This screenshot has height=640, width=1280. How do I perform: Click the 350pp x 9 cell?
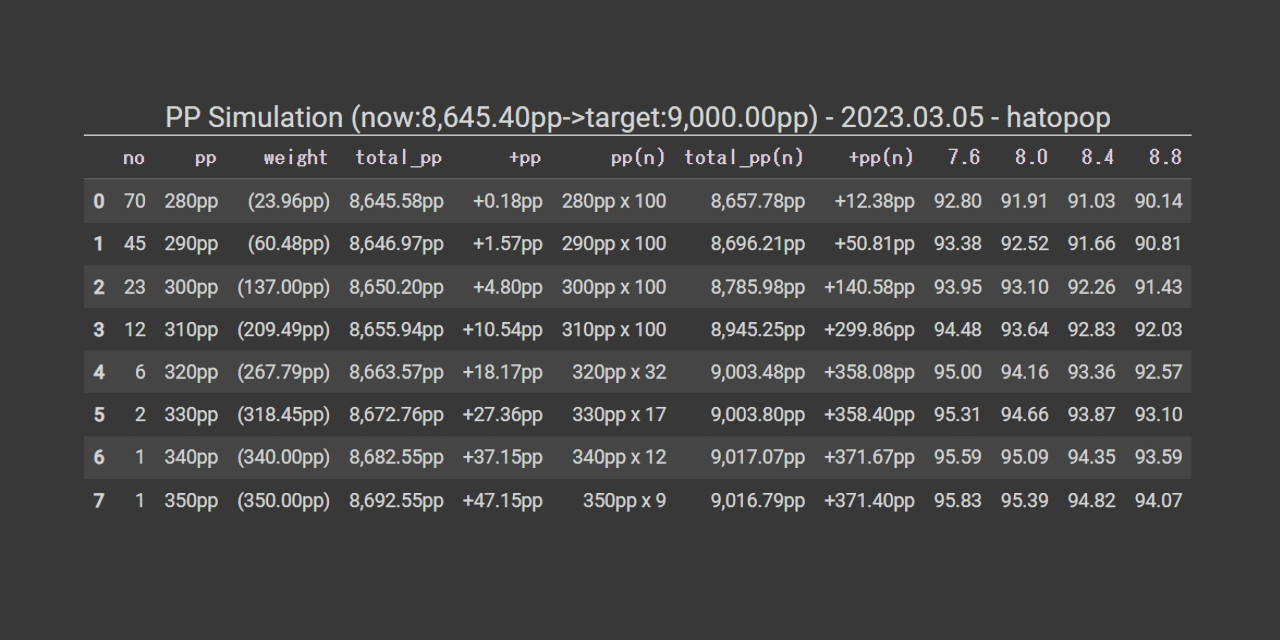(x=625, y=501)
